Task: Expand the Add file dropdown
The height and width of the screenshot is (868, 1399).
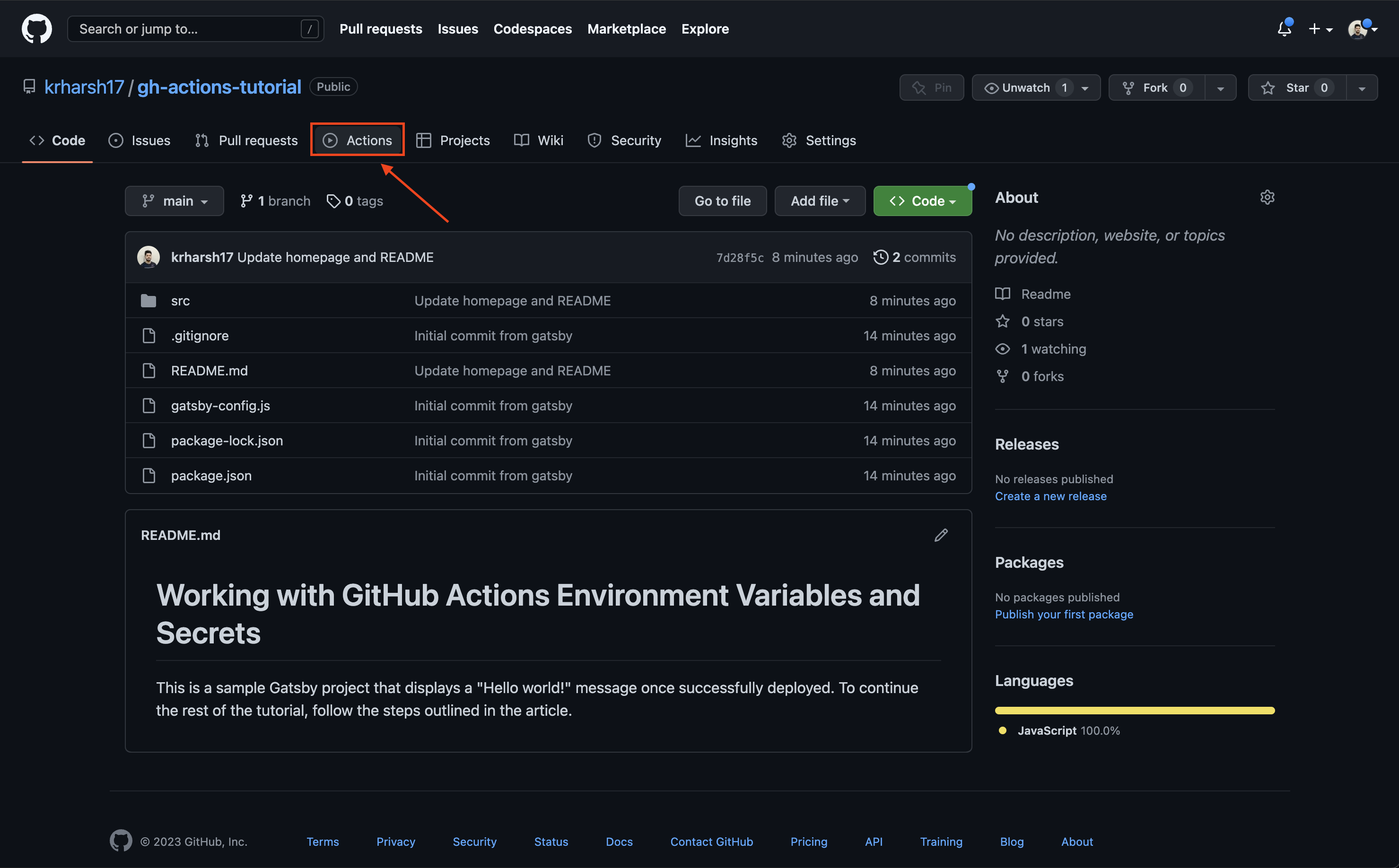Action: click(x=820, y=200)
